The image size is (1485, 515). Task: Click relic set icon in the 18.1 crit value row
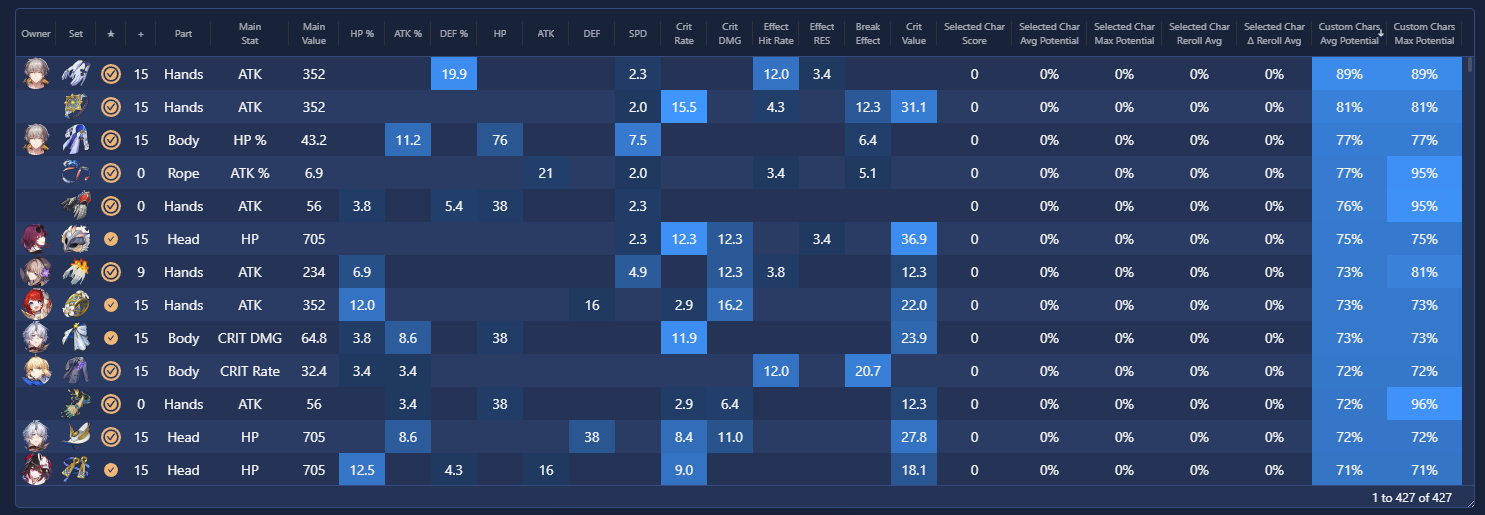(x=76, y=470)
